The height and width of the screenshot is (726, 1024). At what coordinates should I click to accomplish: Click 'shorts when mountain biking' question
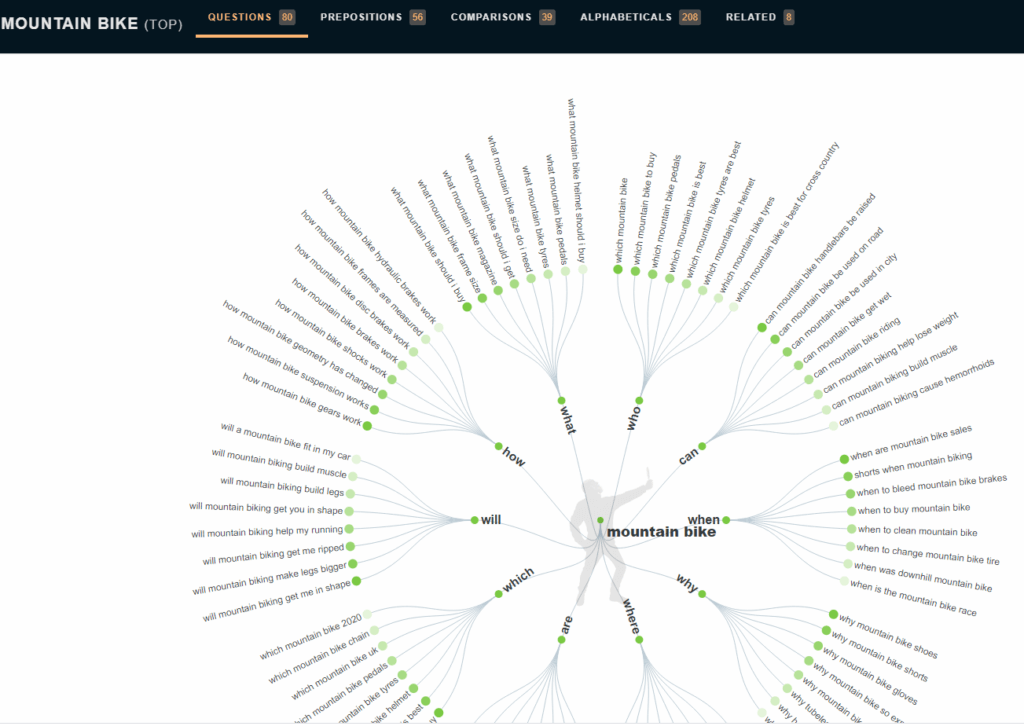913,464
